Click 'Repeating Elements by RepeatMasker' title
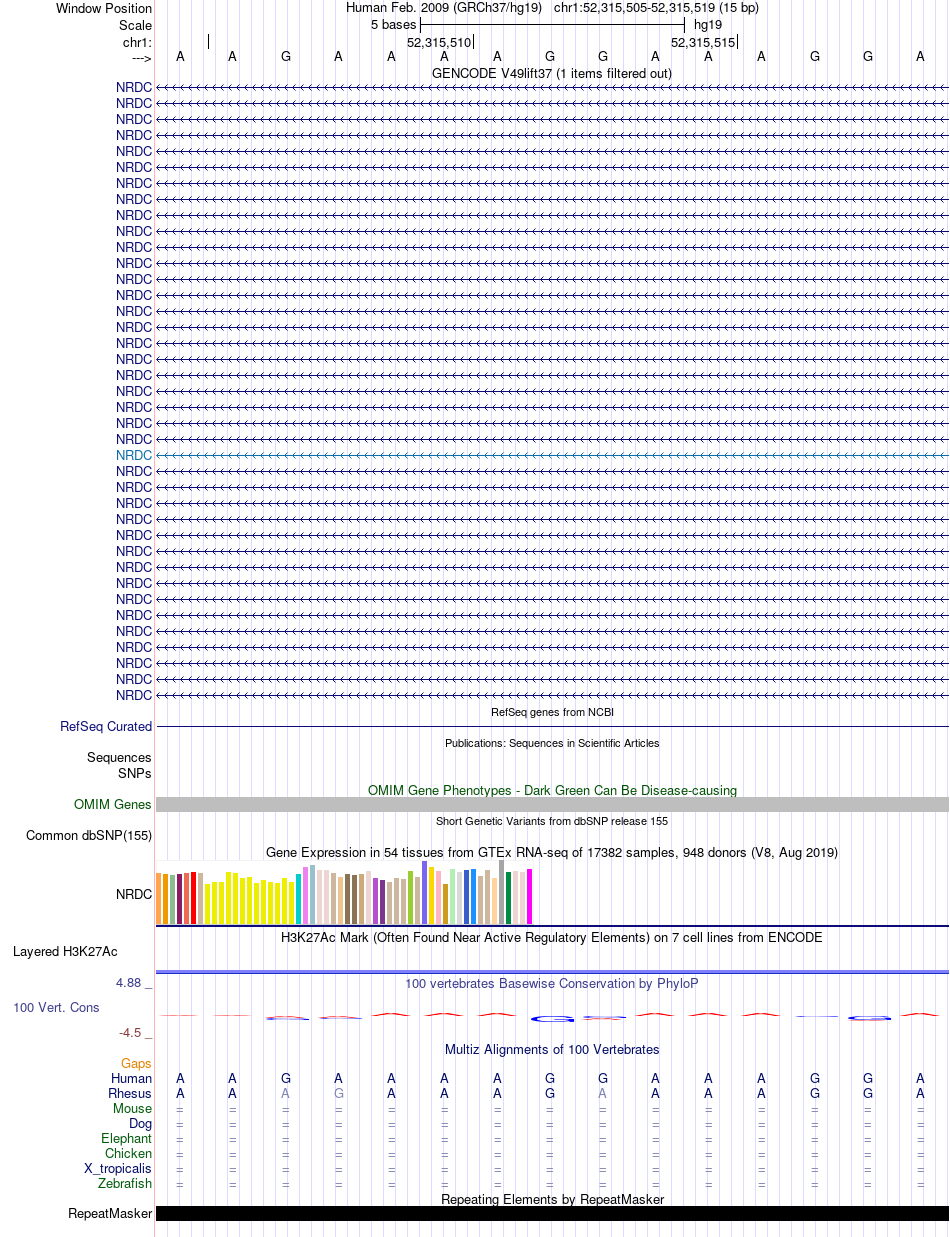The width and height of the screenshot is (950, 1237). (552, 1199)
